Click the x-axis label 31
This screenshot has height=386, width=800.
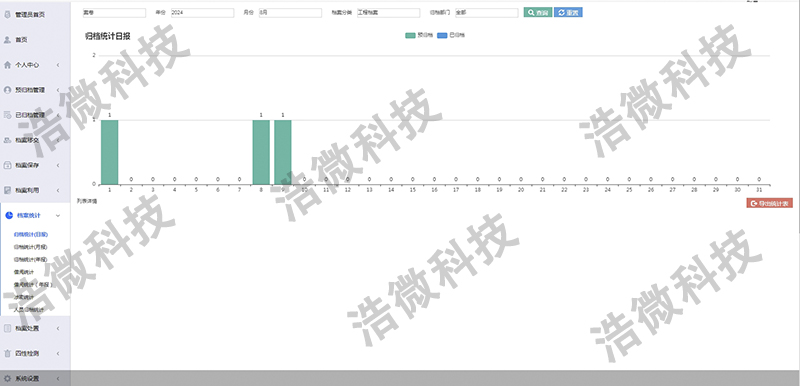pos(759,189)
